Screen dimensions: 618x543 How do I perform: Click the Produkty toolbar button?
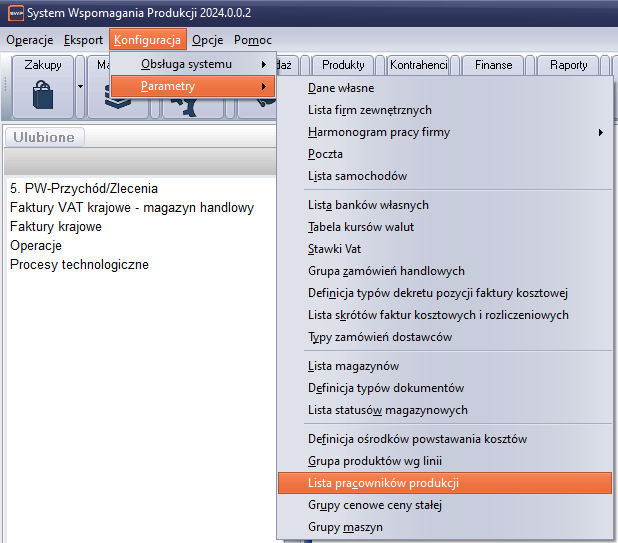tap(343, 65)
